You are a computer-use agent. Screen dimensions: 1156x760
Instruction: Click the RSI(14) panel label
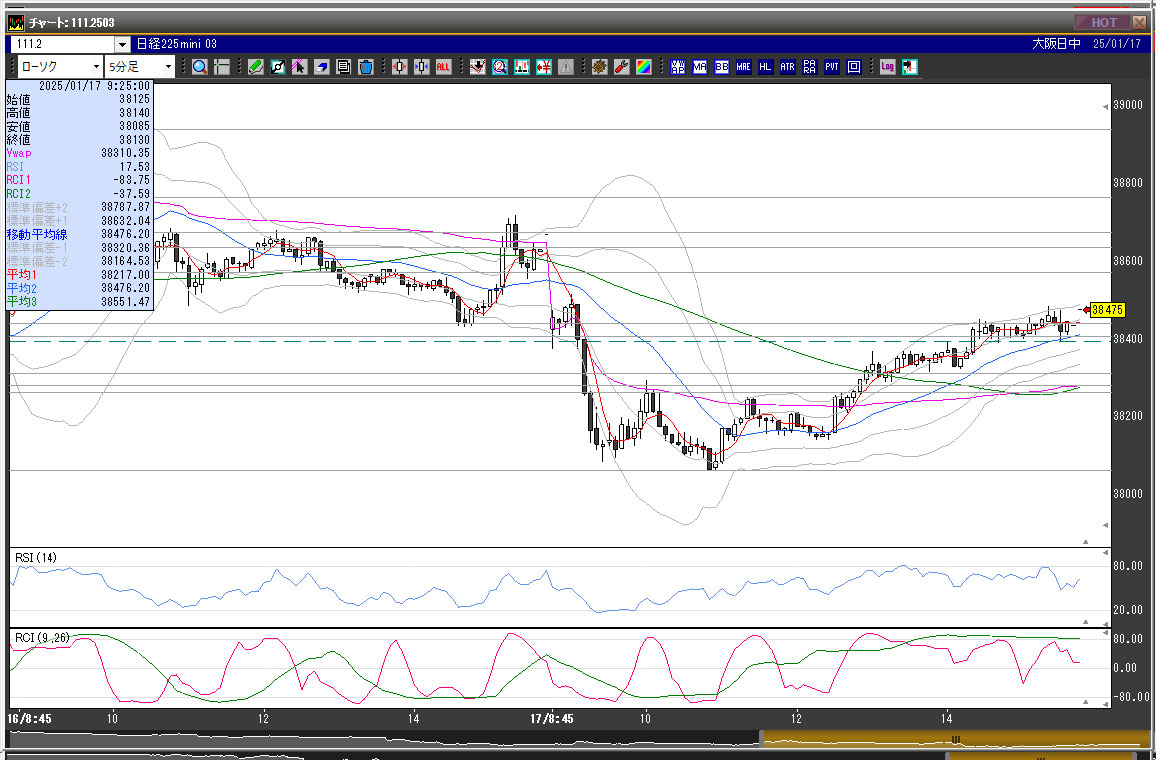tap(36, 557)
